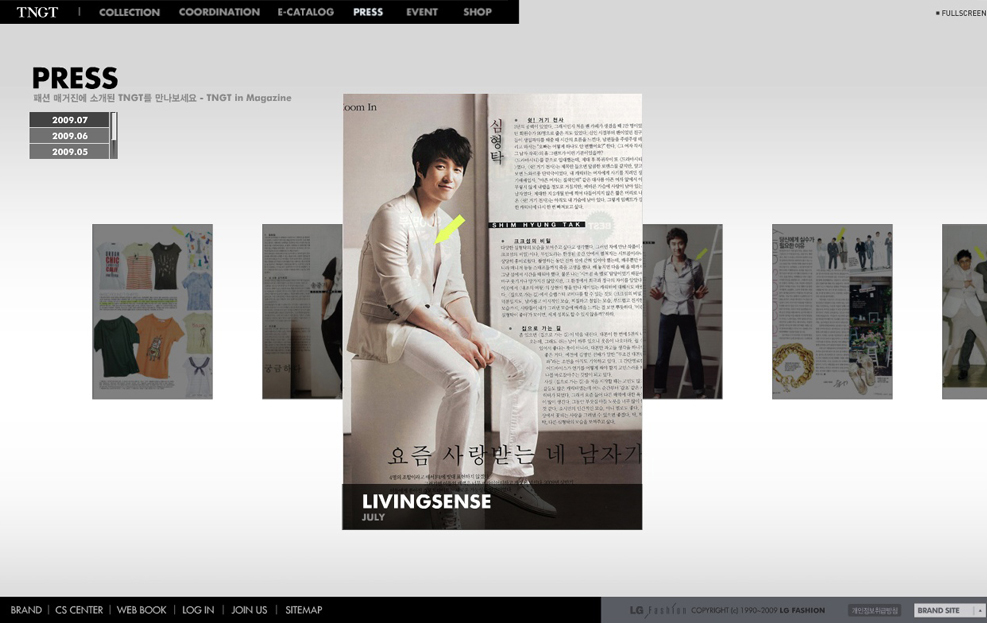This screenshot has height=623, width=987.
Task: Click the FULLSCREEN bullet icon
Action: (937, 13)
